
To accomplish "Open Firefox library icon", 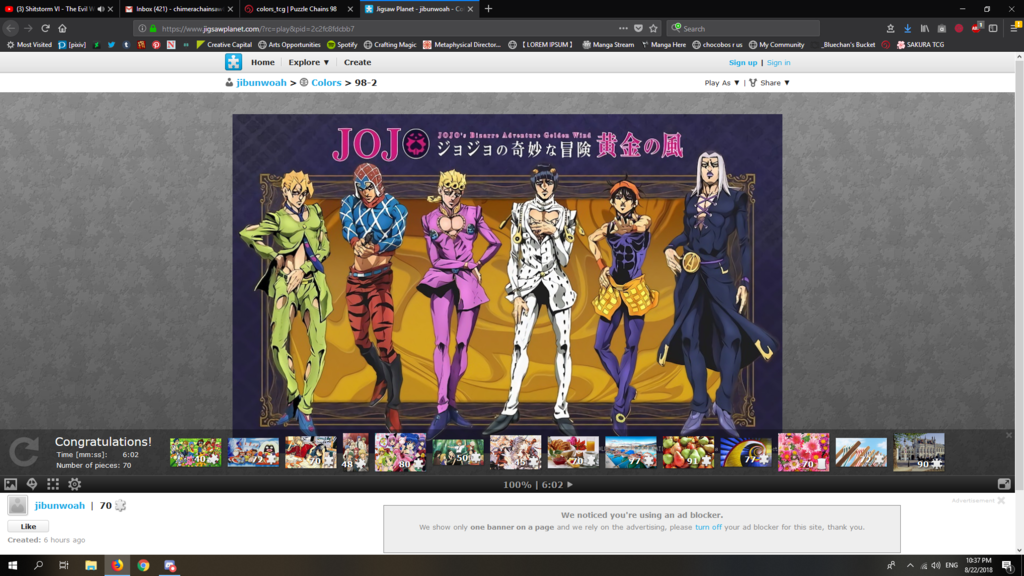I will click(x=925, y=28).
